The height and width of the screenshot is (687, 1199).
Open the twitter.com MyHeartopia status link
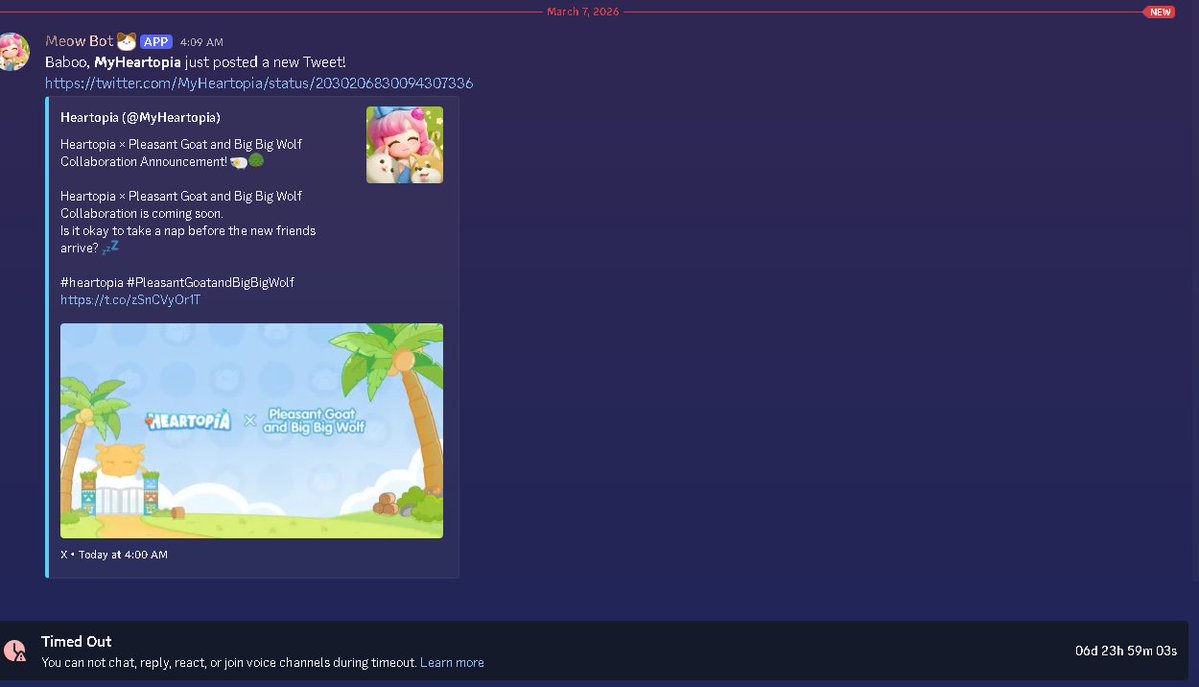(258, 83)
